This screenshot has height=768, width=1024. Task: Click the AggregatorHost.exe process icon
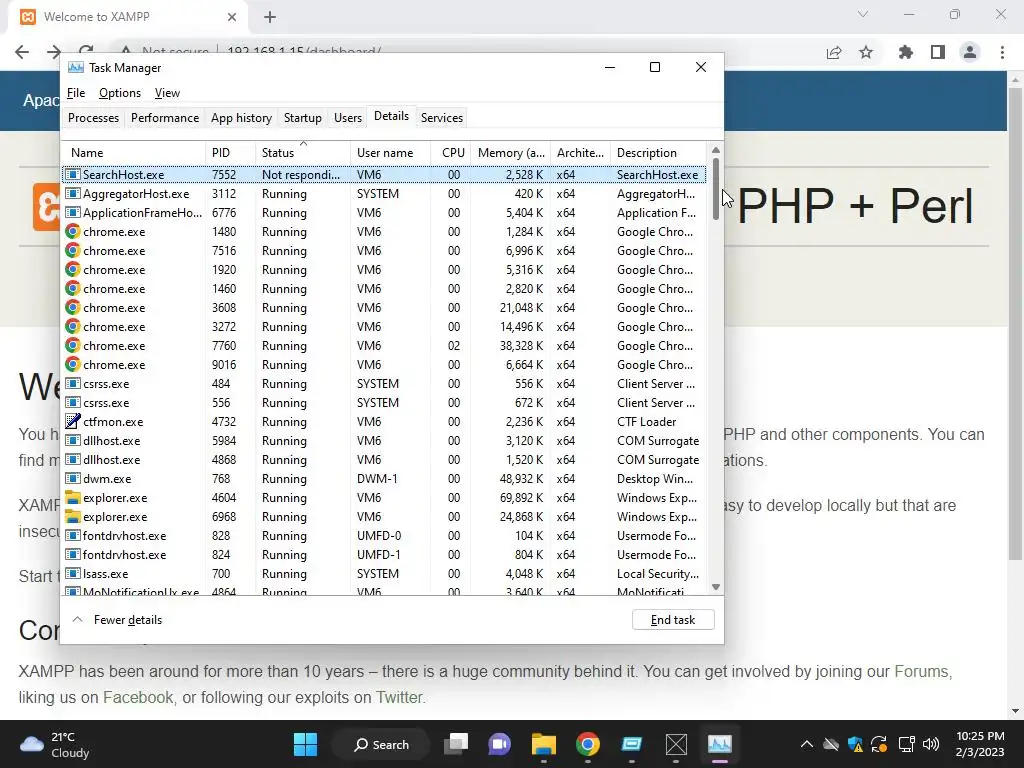pyautogui.click(x=73, y=193)
